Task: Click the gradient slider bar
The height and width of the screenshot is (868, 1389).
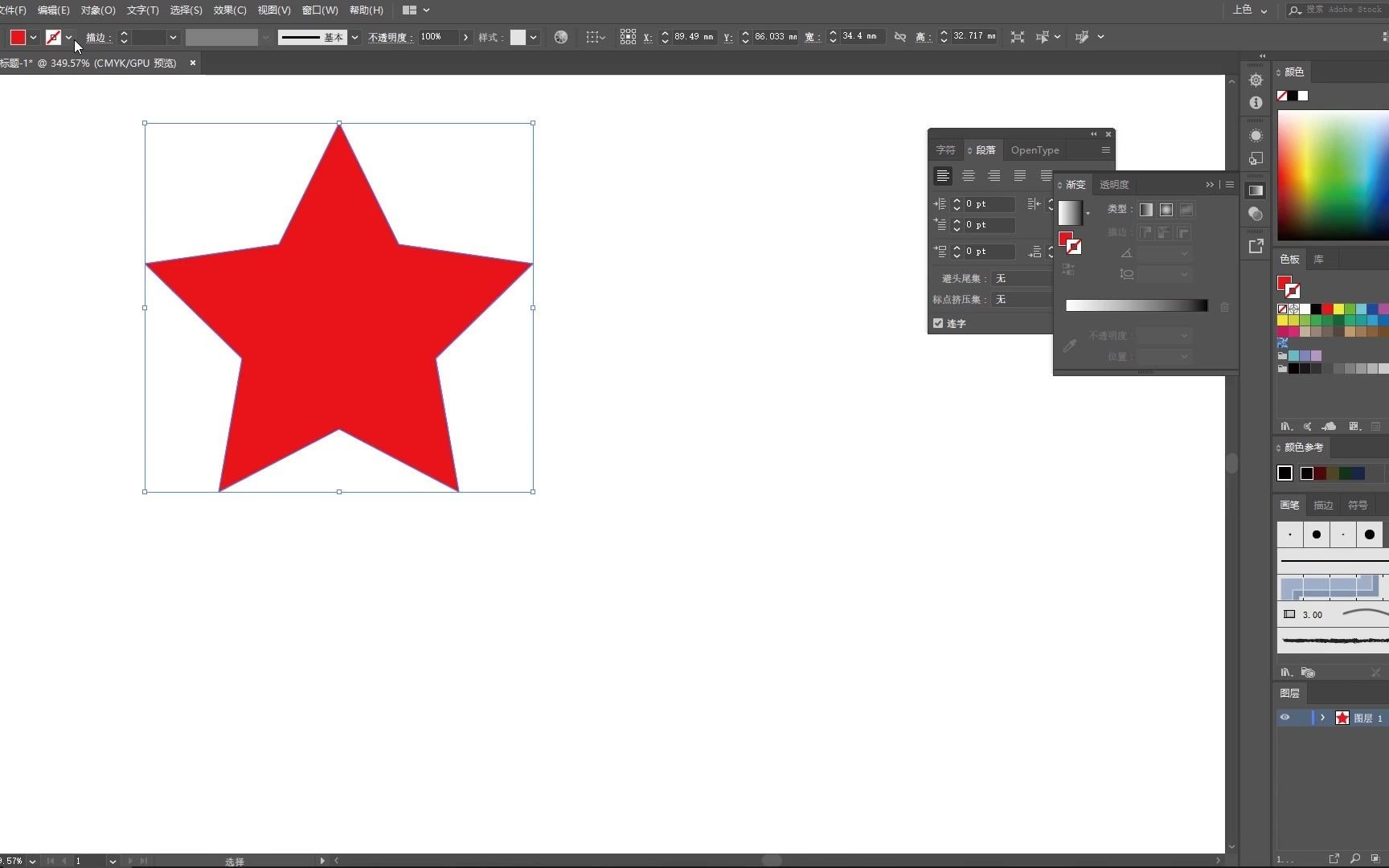Action: pos(1137,305)
